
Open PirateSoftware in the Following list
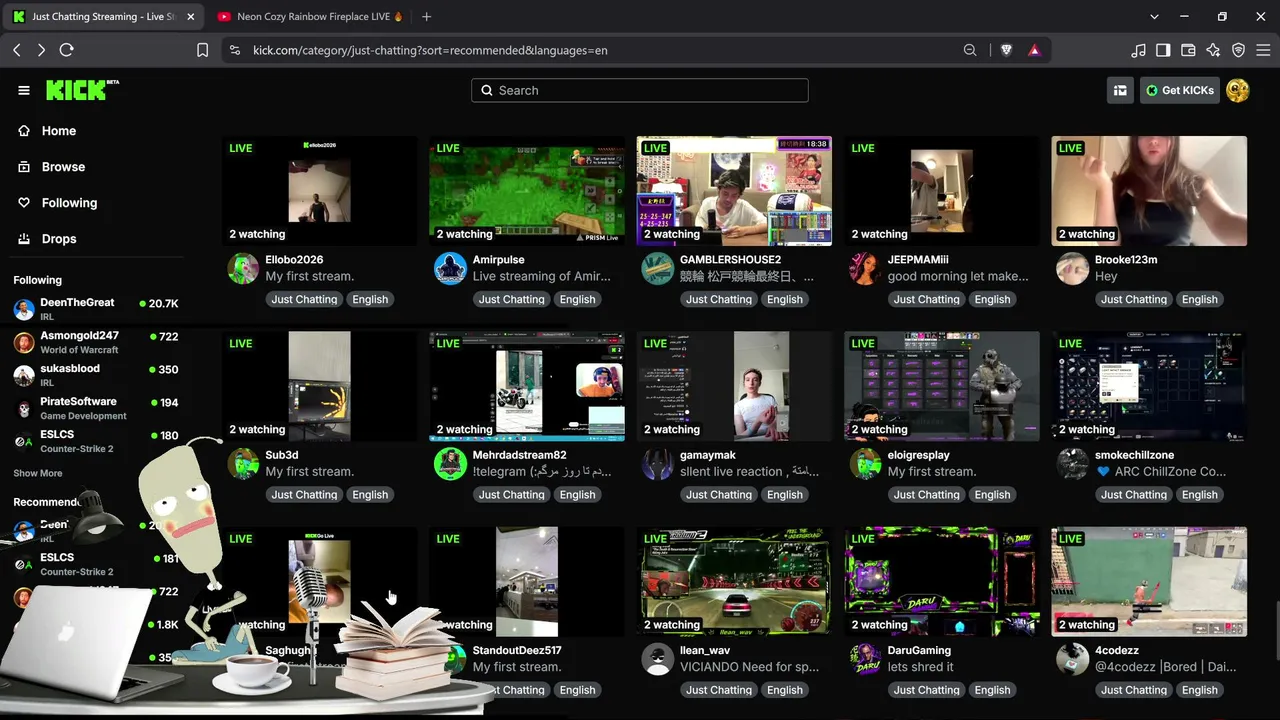[96, 408]
